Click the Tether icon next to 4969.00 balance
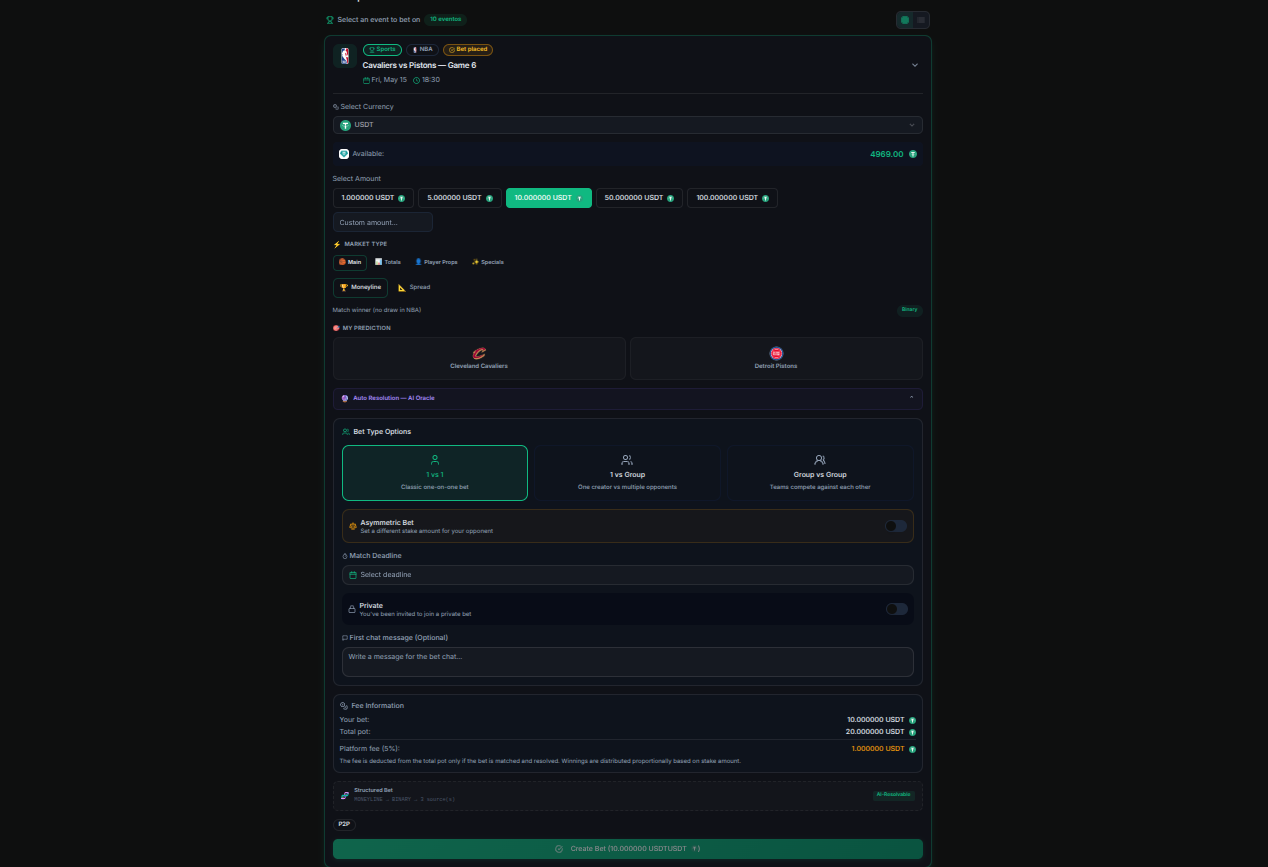The height and width of the screenshot is (867, 1268). (913, 154)
